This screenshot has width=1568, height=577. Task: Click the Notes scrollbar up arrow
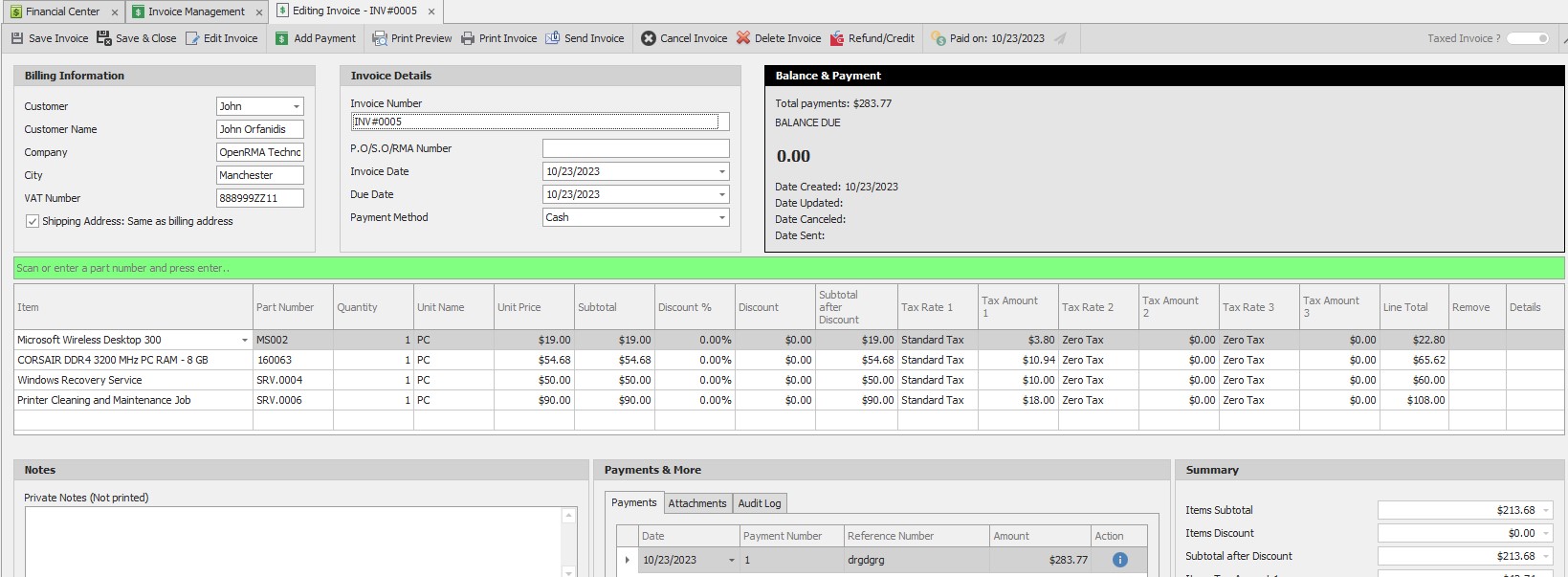point(569,516)
